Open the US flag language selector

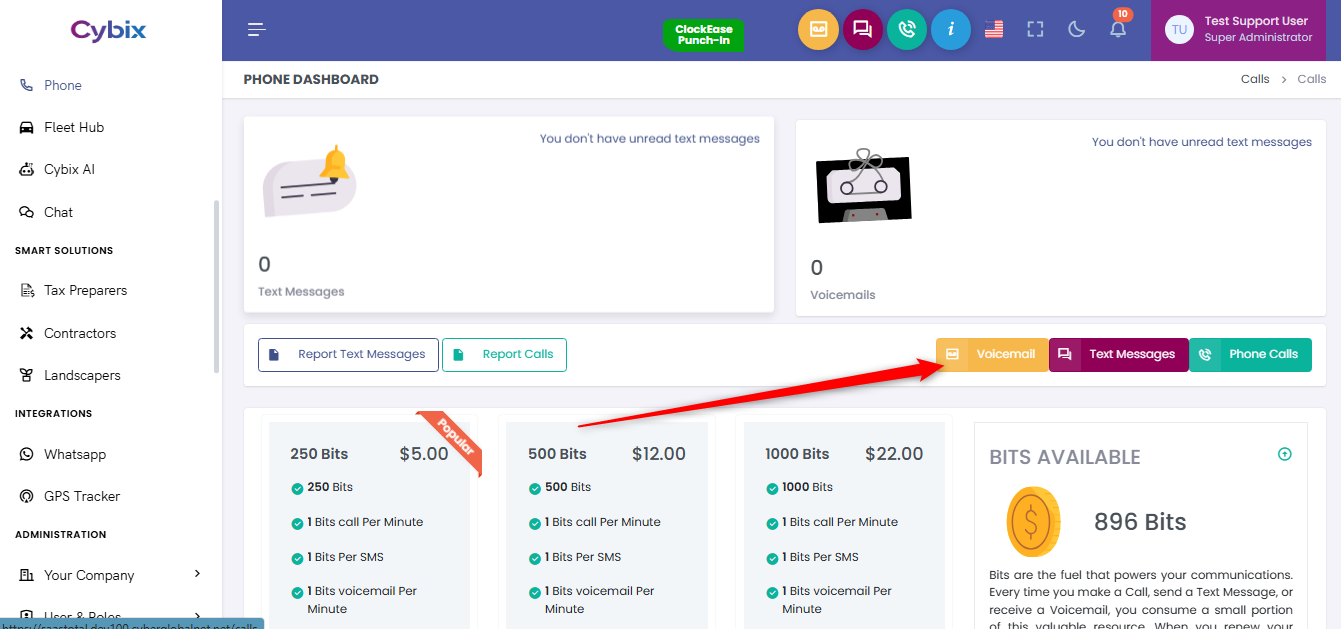coord(994,30)
